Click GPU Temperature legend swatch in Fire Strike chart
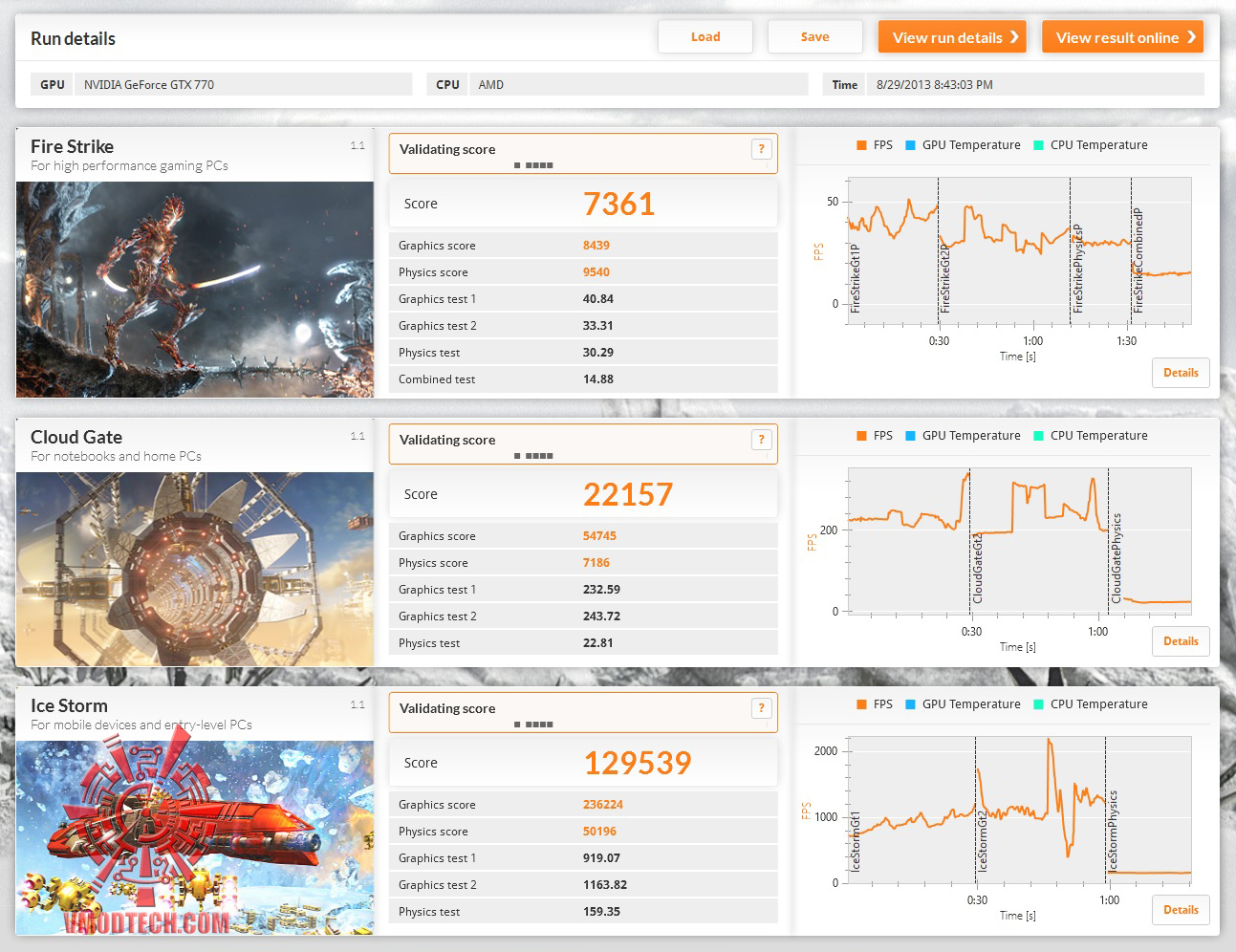 pyautogui.click(x=910, y=145)
